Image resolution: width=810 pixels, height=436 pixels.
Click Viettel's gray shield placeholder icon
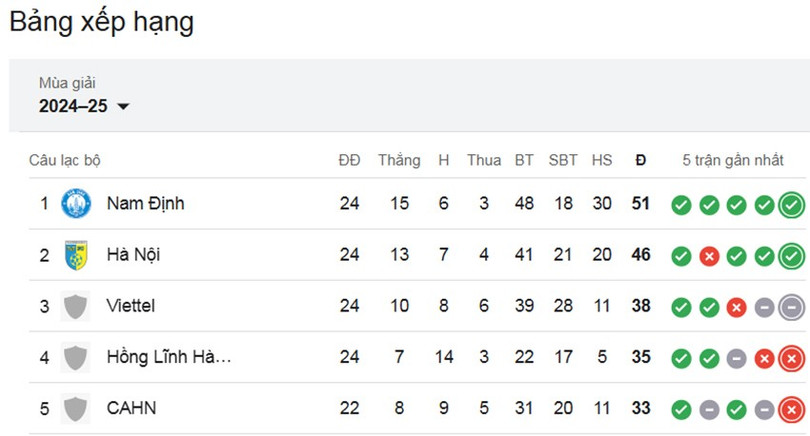point(75,306)
